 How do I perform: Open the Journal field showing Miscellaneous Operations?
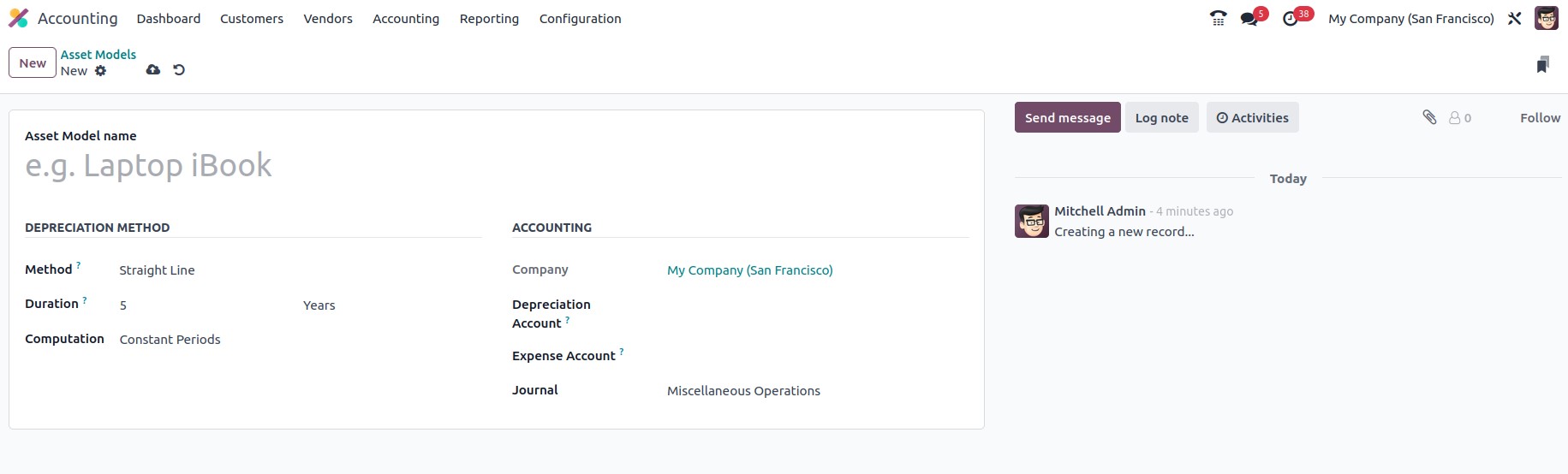[x=817, y=391]
